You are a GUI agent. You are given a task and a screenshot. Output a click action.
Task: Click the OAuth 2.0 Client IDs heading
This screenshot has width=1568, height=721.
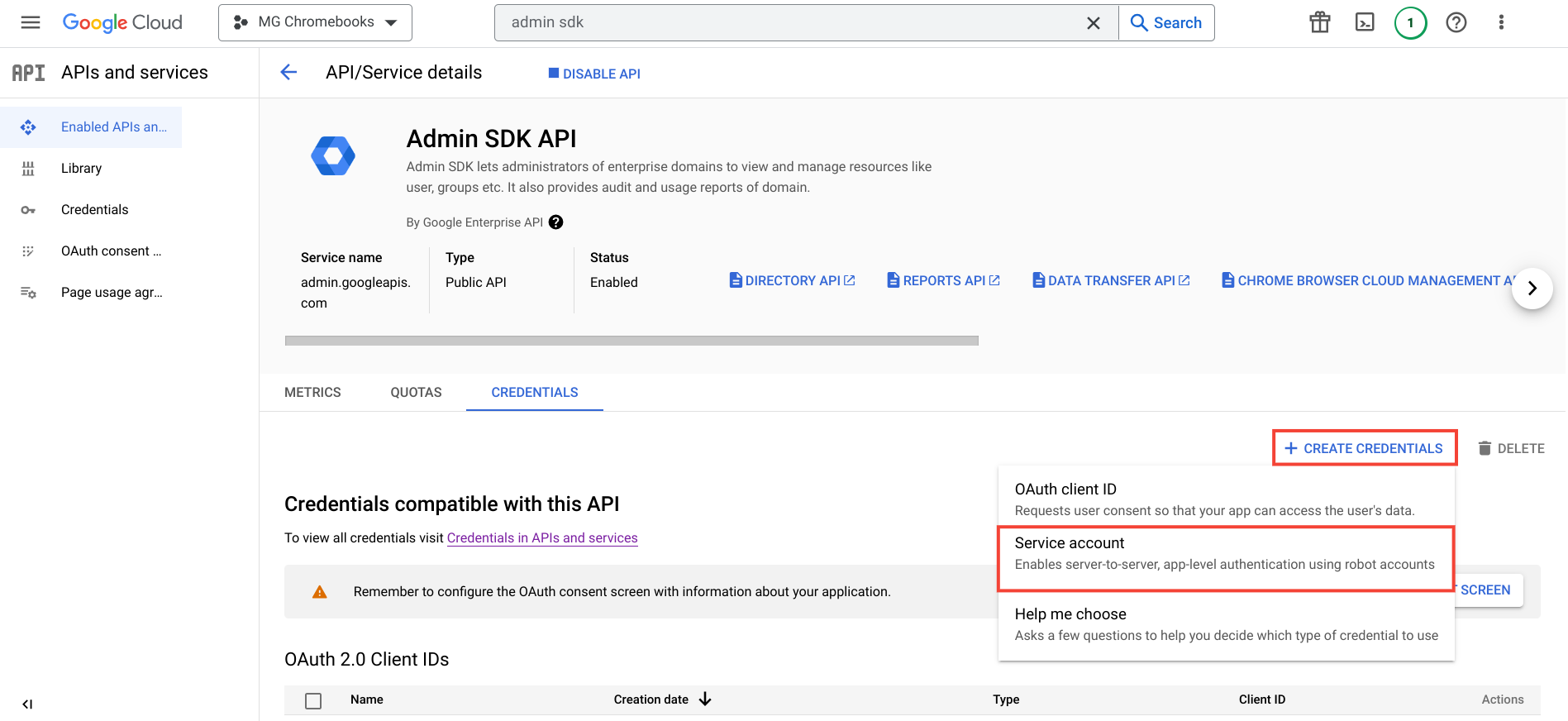coord(367,660)
